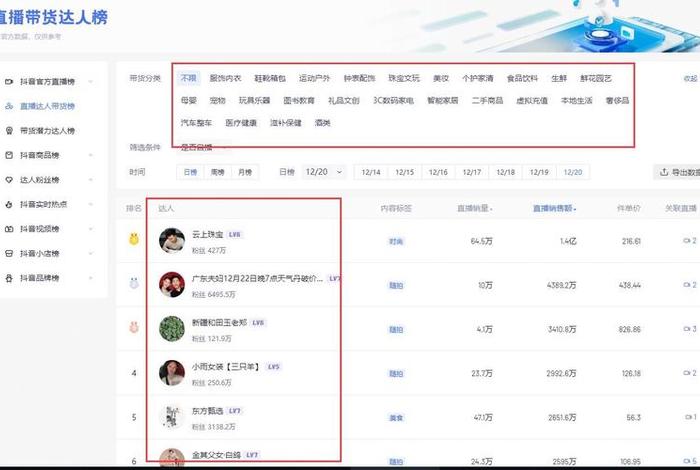Click the second-place silver medal icon
The image size is (700, 470).
[134, 283]
